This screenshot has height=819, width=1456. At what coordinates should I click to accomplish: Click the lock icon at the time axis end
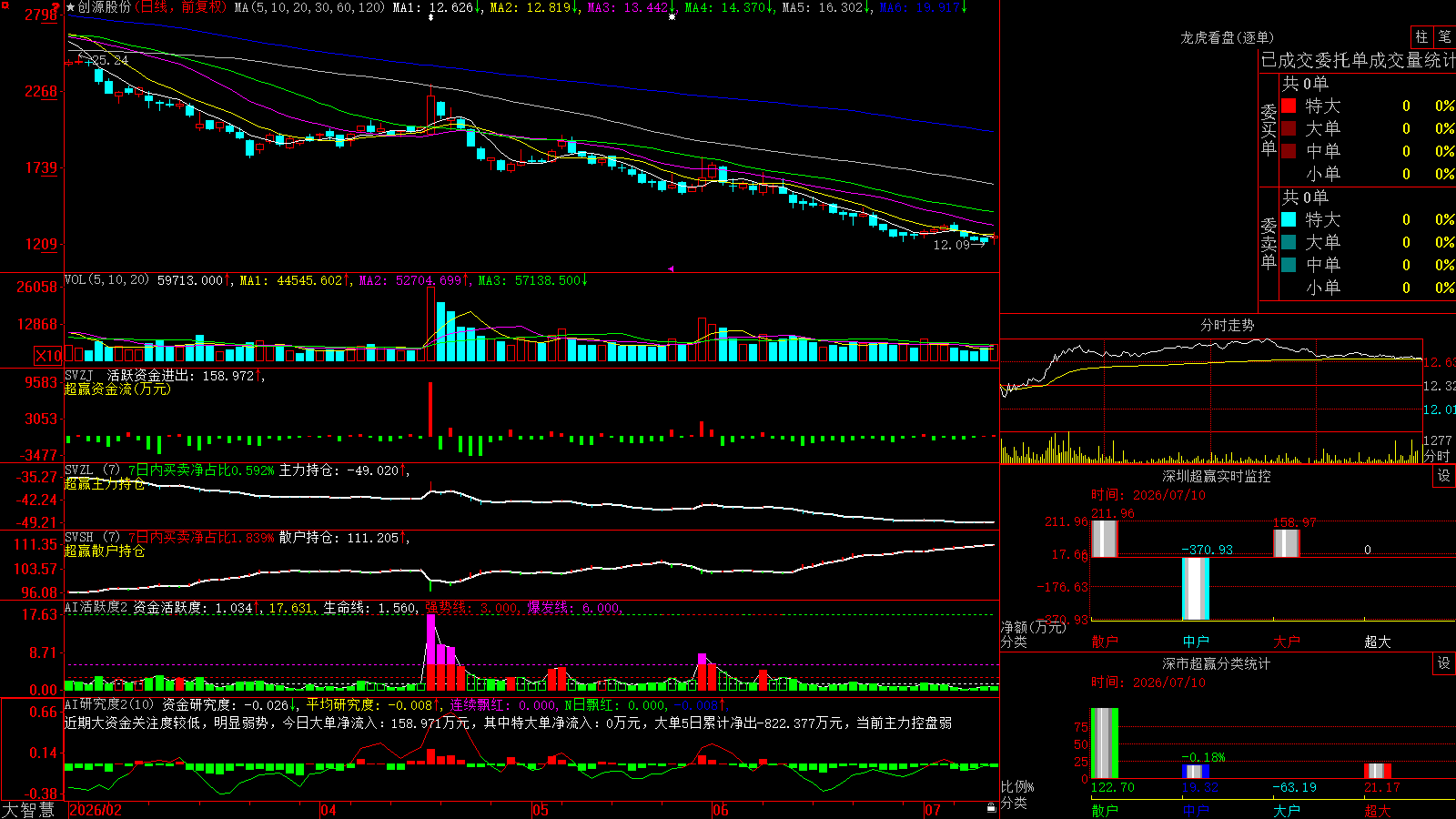point(991,808)
